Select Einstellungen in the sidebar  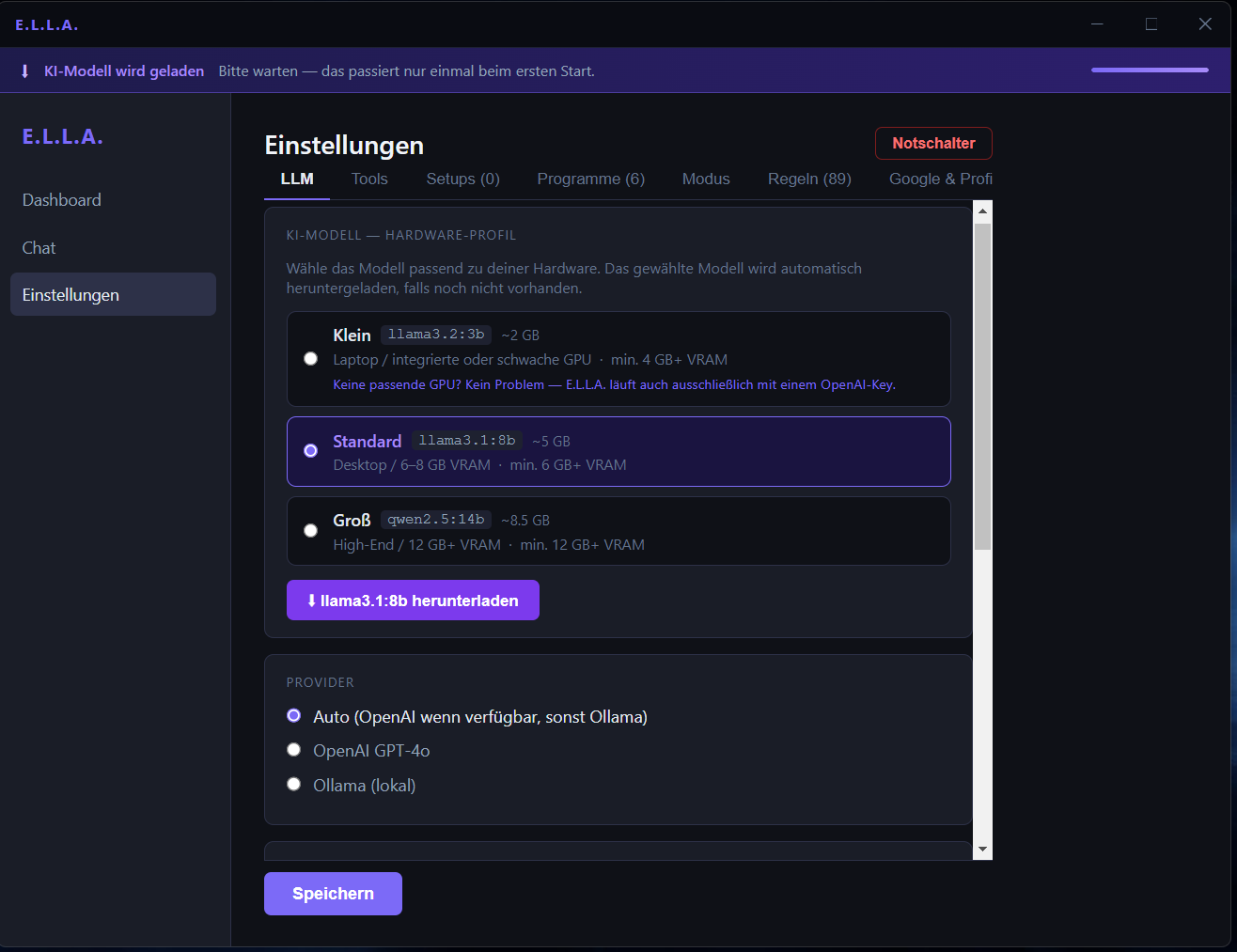click(113, 295)
